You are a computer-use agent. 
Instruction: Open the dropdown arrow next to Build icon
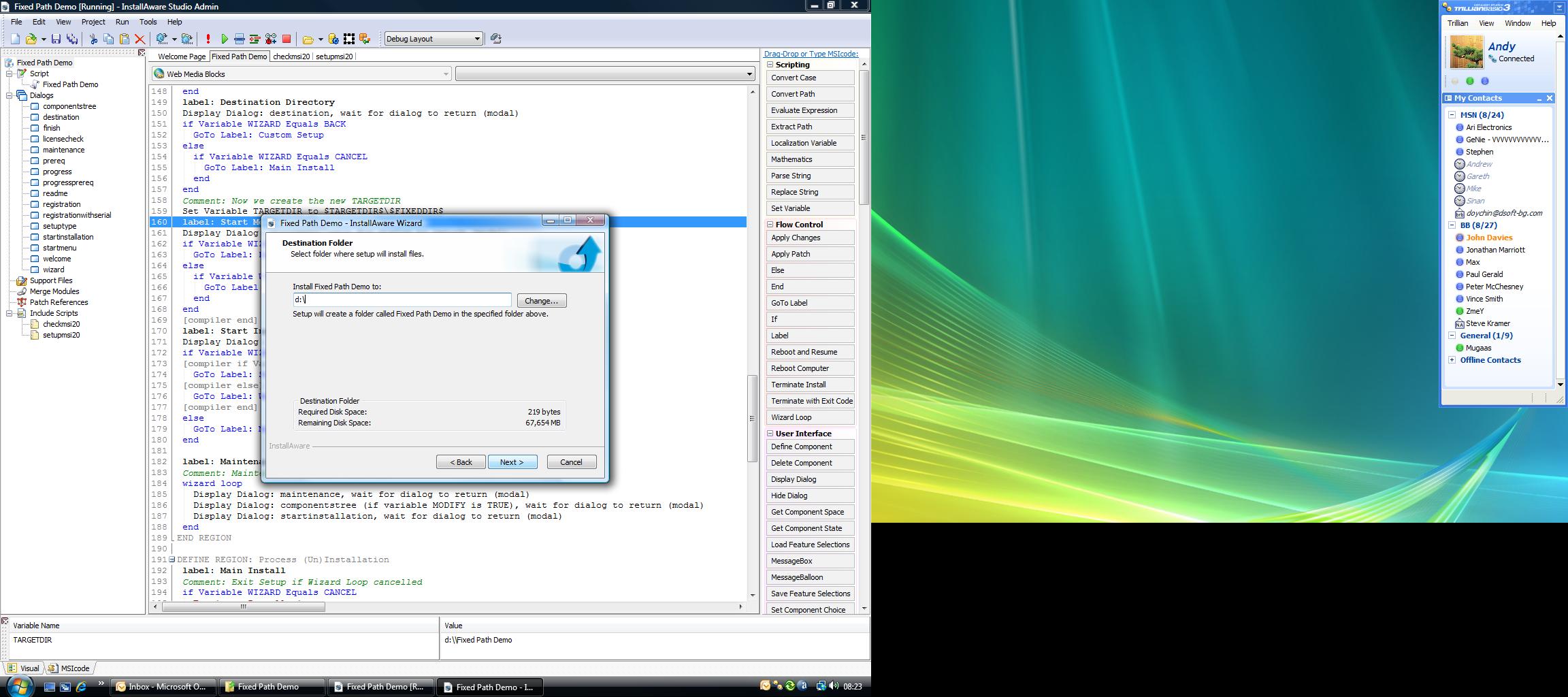(x=174, y=39)
